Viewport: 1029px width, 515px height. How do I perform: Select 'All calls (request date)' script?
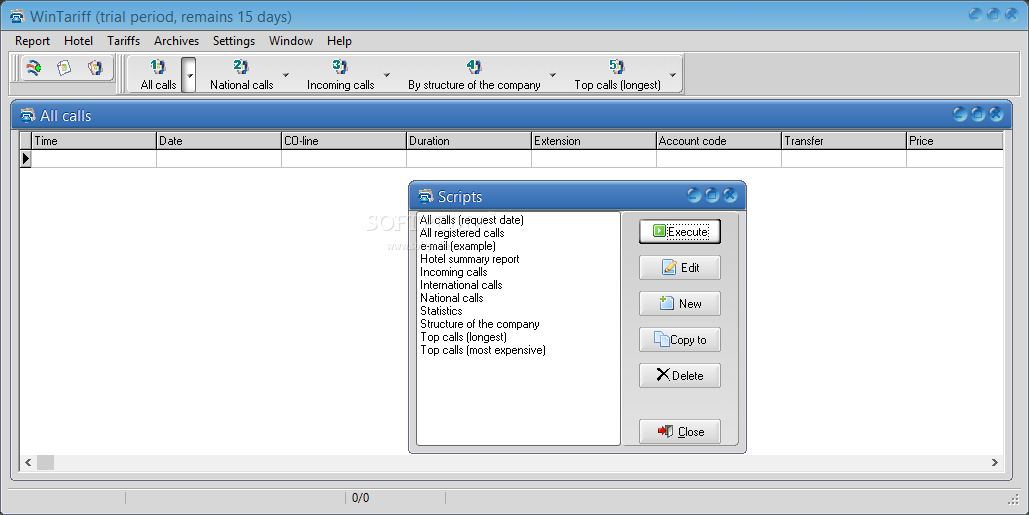pos(472,220)
